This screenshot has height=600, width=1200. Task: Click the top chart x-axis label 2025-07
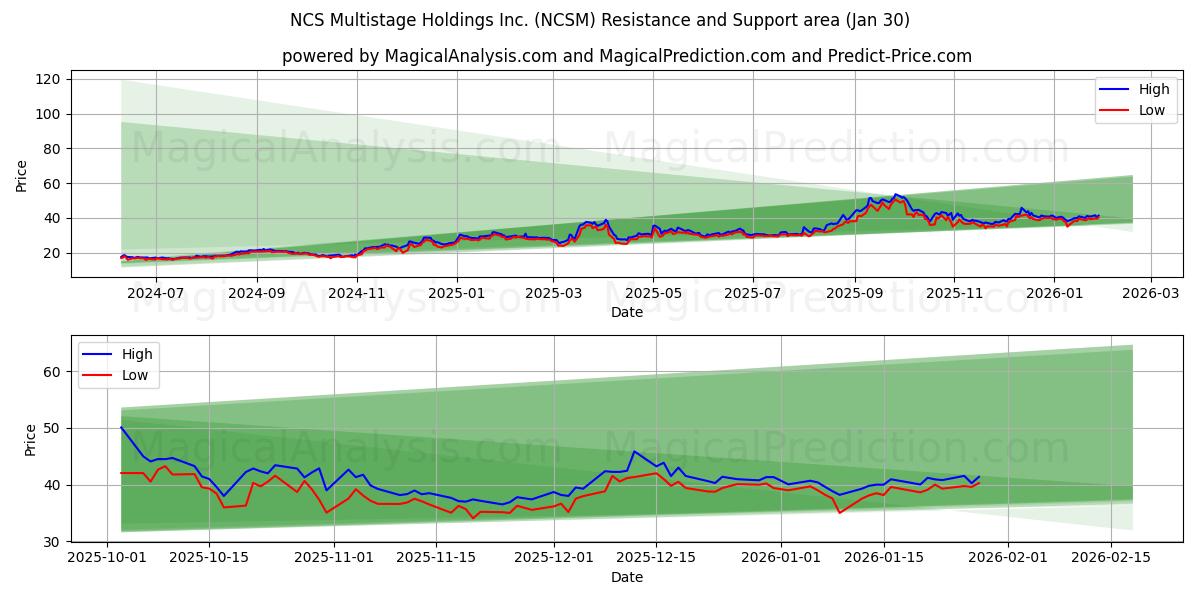751,294
